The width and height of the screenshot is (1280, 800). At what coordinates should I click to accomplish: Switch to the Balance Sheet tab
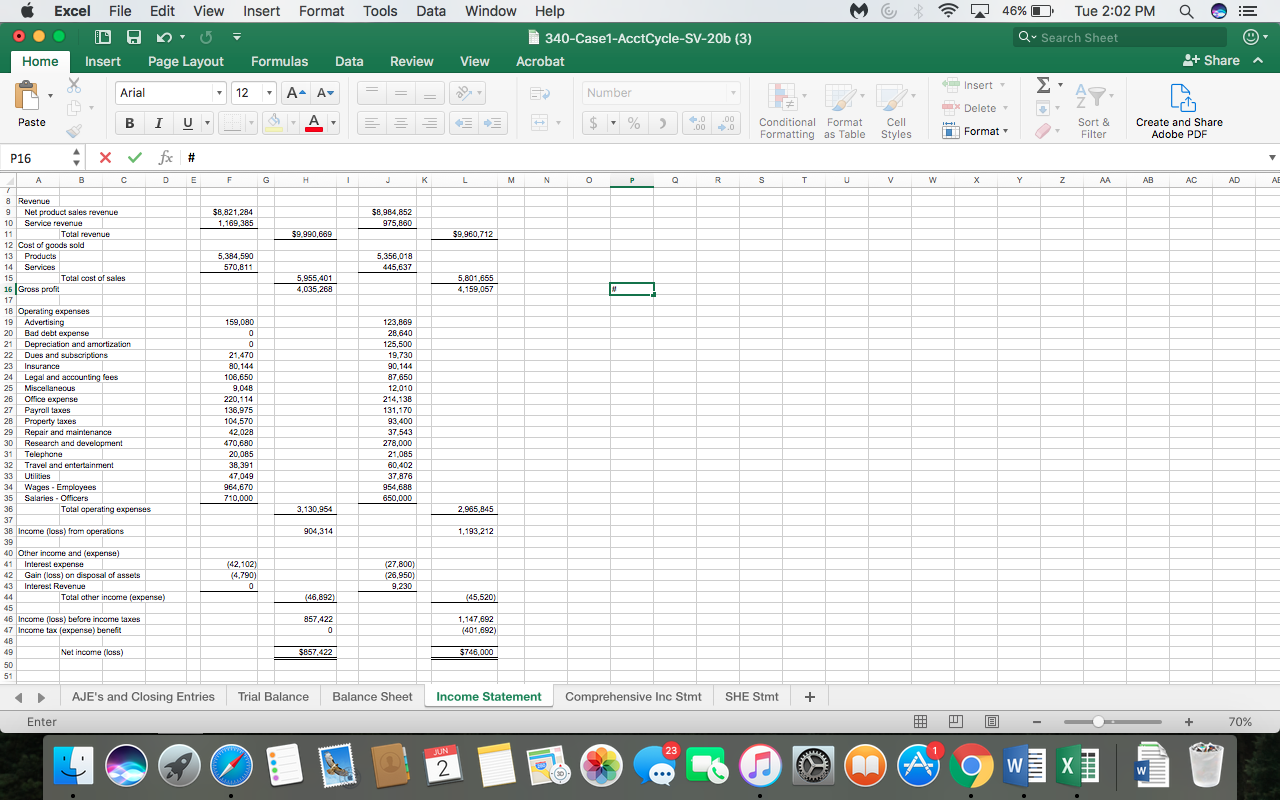click(372, 696)
